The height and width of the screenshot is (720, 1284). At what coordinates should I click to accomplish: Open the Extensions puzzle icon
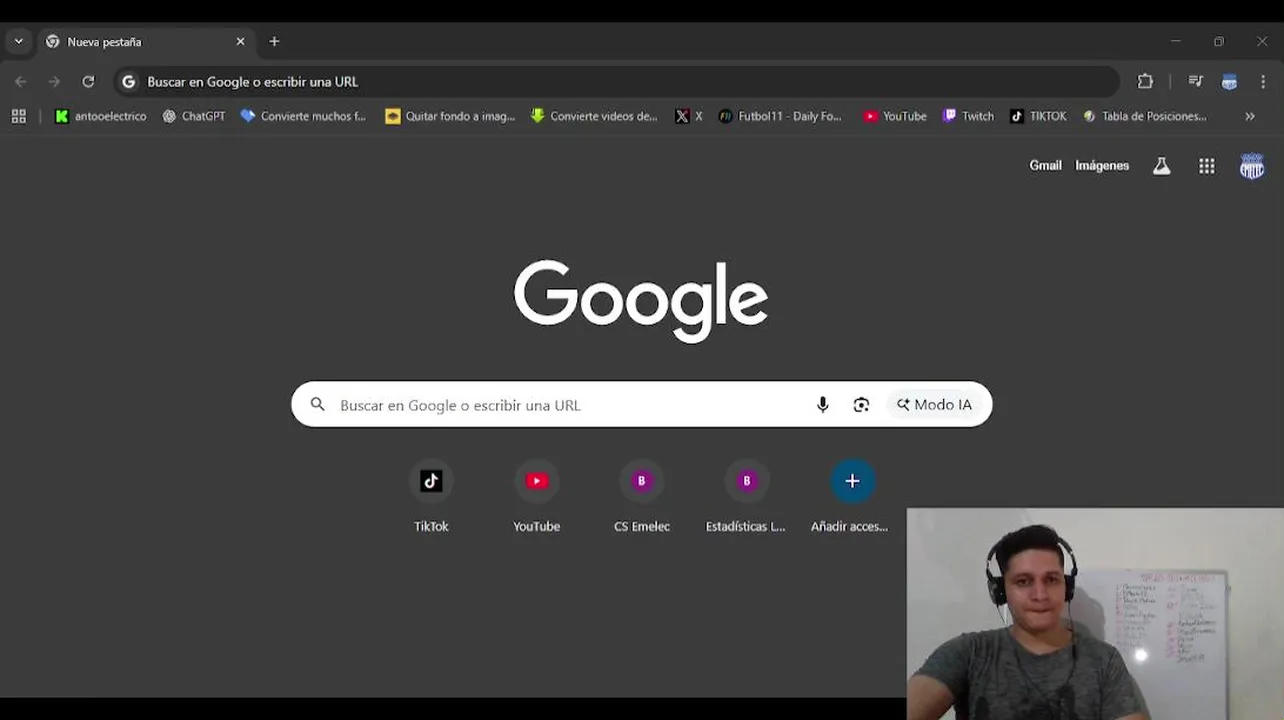(x=1145, y=82)
